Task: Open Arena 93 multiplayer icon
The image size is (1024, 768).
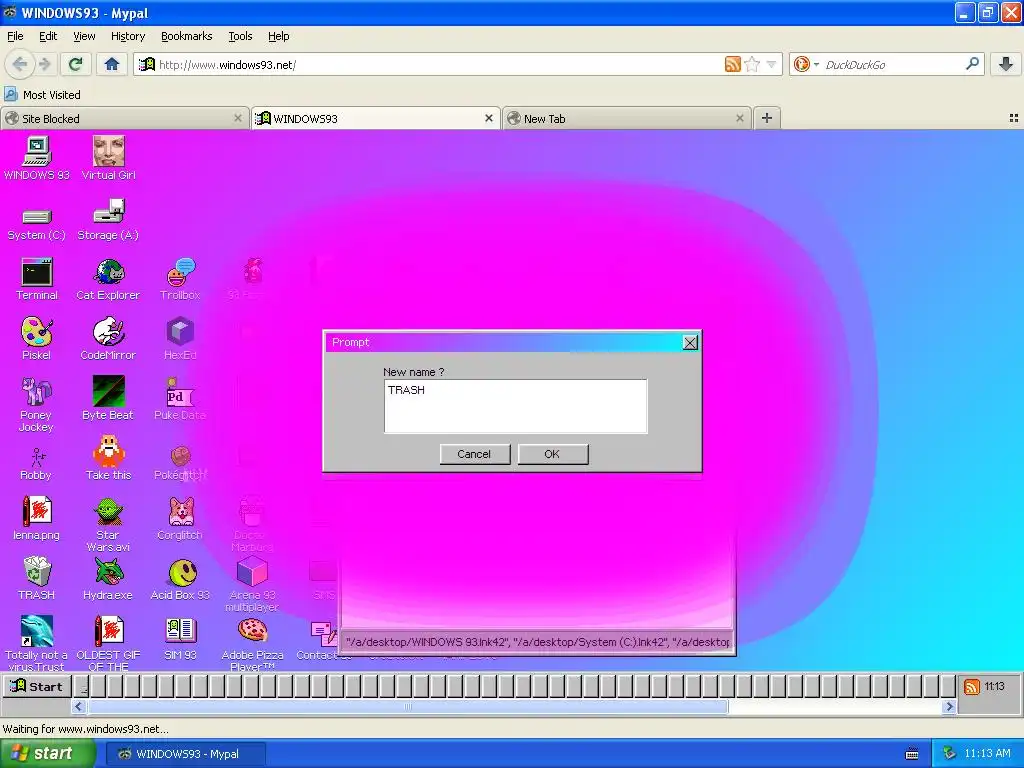Action: [252, 584]
